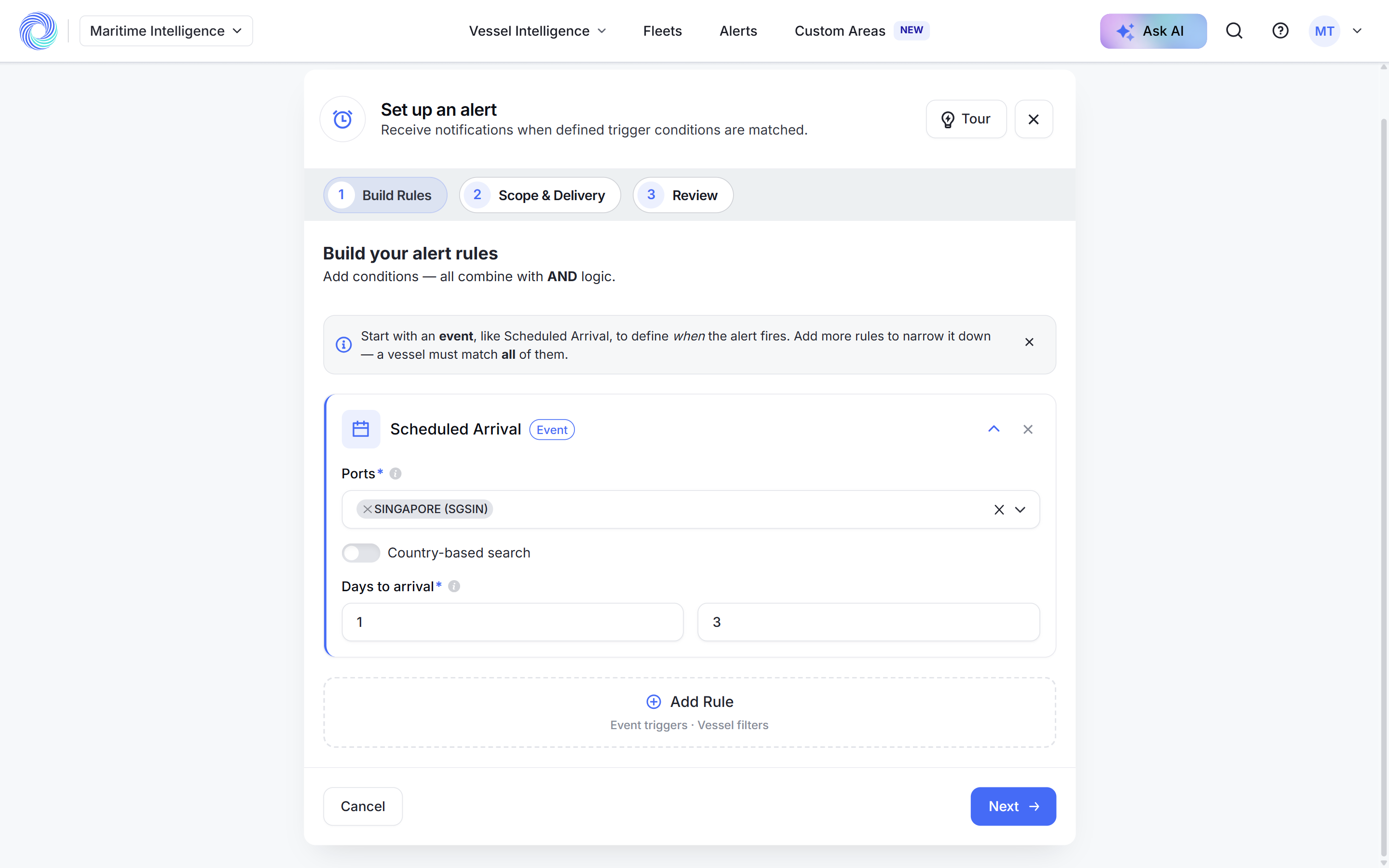
Task: Click the plus icon on Add Rule
Action: (653, 702)
